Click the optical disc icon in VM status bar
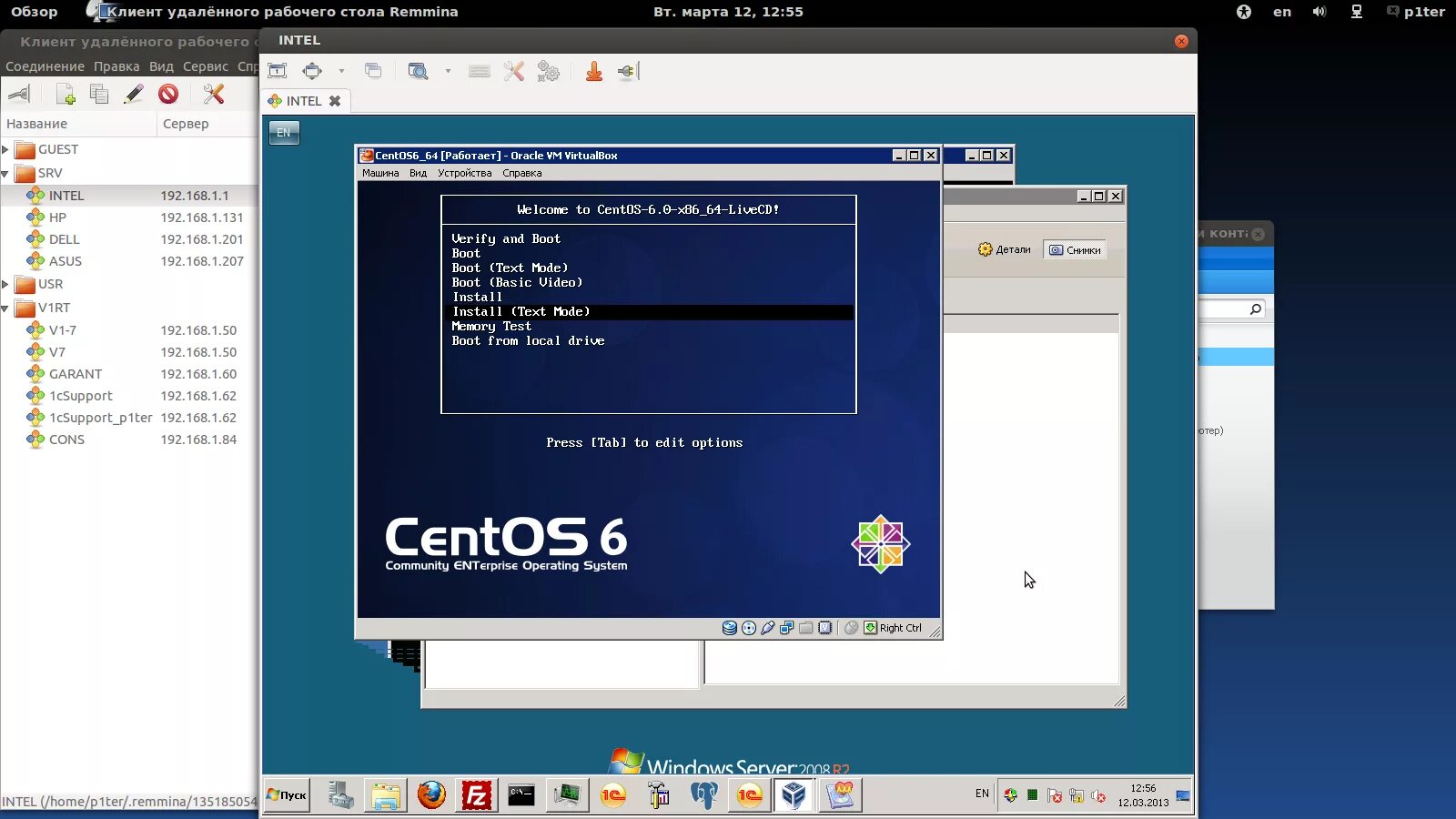The width and height of the screenshot is (1456, 819). coord(749,628)
